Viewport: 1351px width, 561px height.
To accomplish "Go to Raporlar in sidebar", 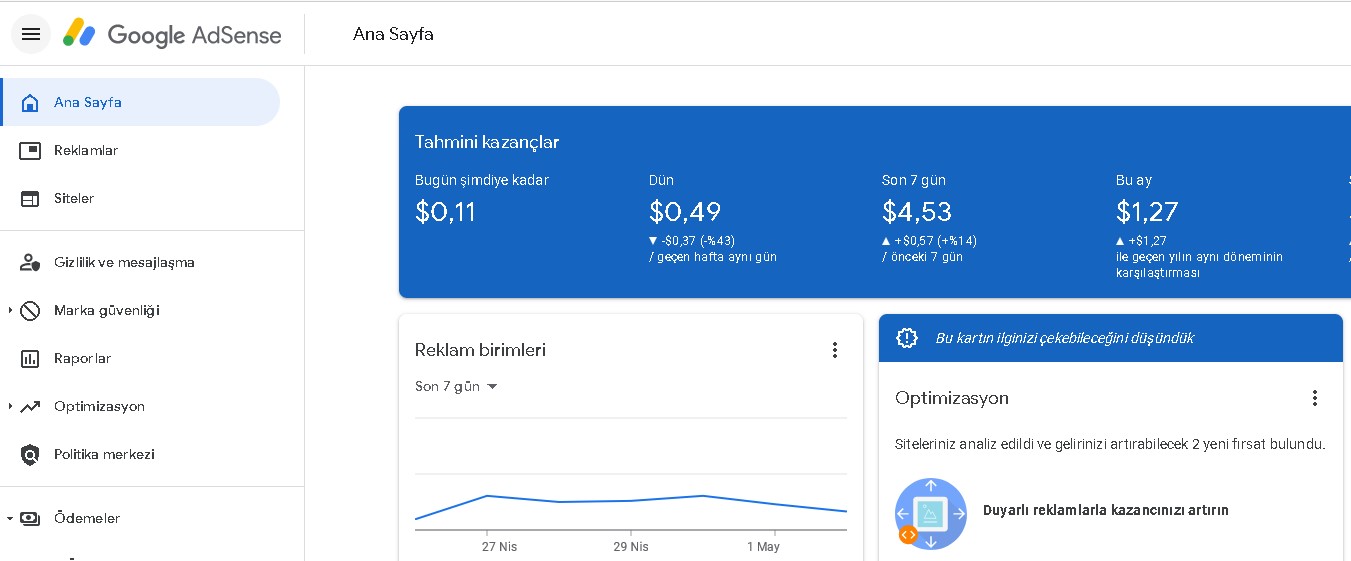I will click(82, 358).
